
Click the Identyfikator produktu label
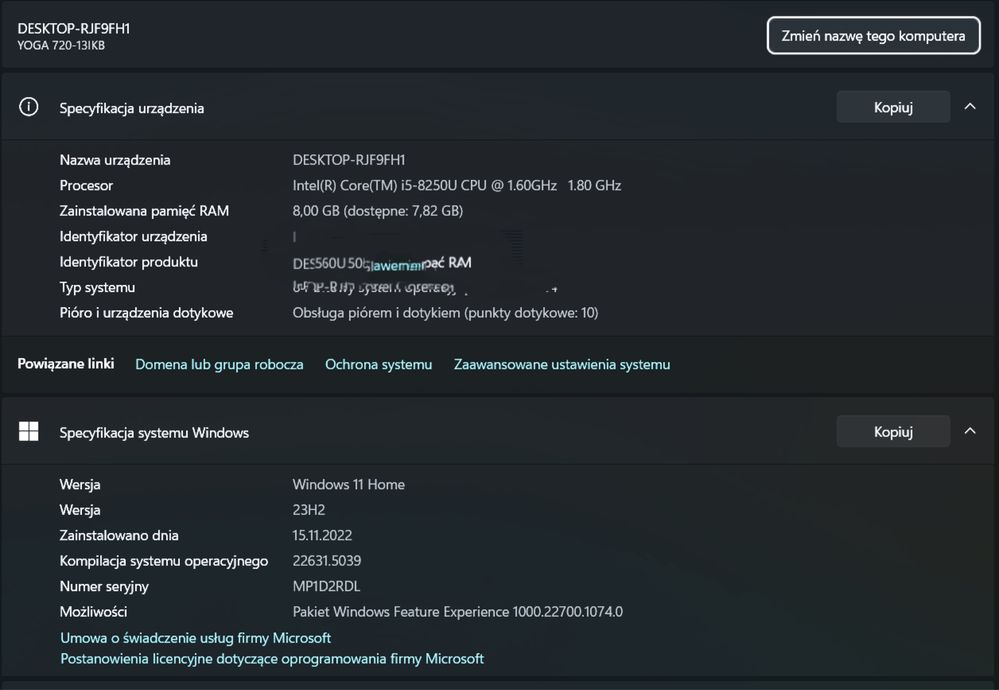pyautogui.click(x=129, y=262)
